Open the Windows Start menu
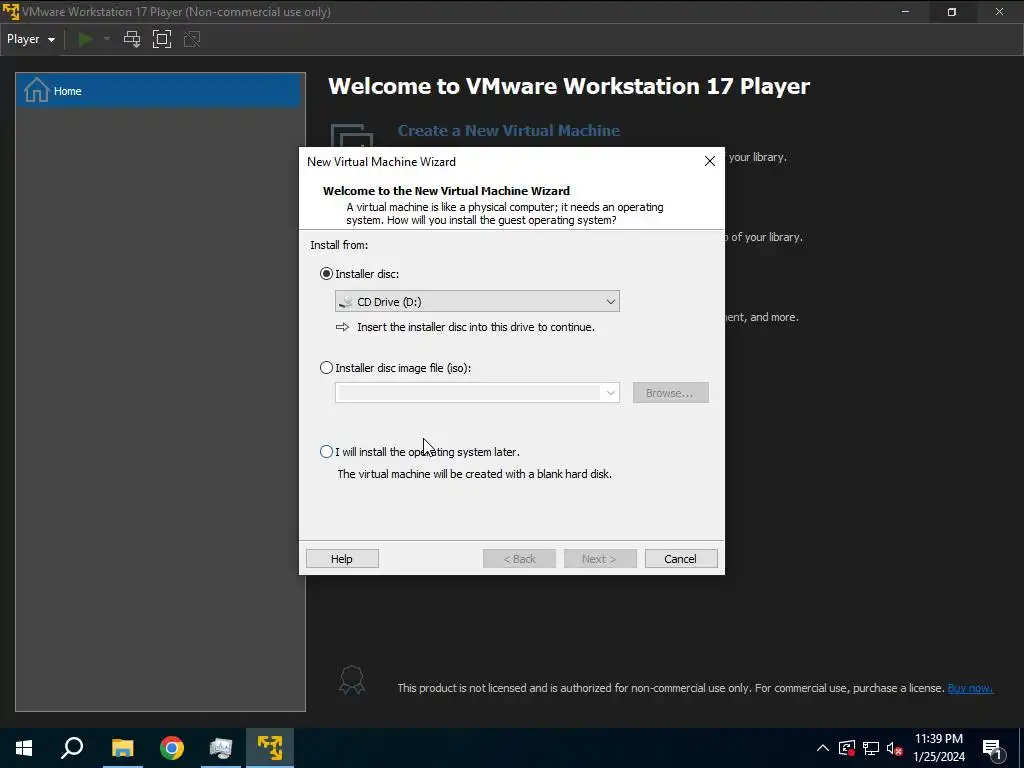The image size is (1024, 768). coord(24,748)
